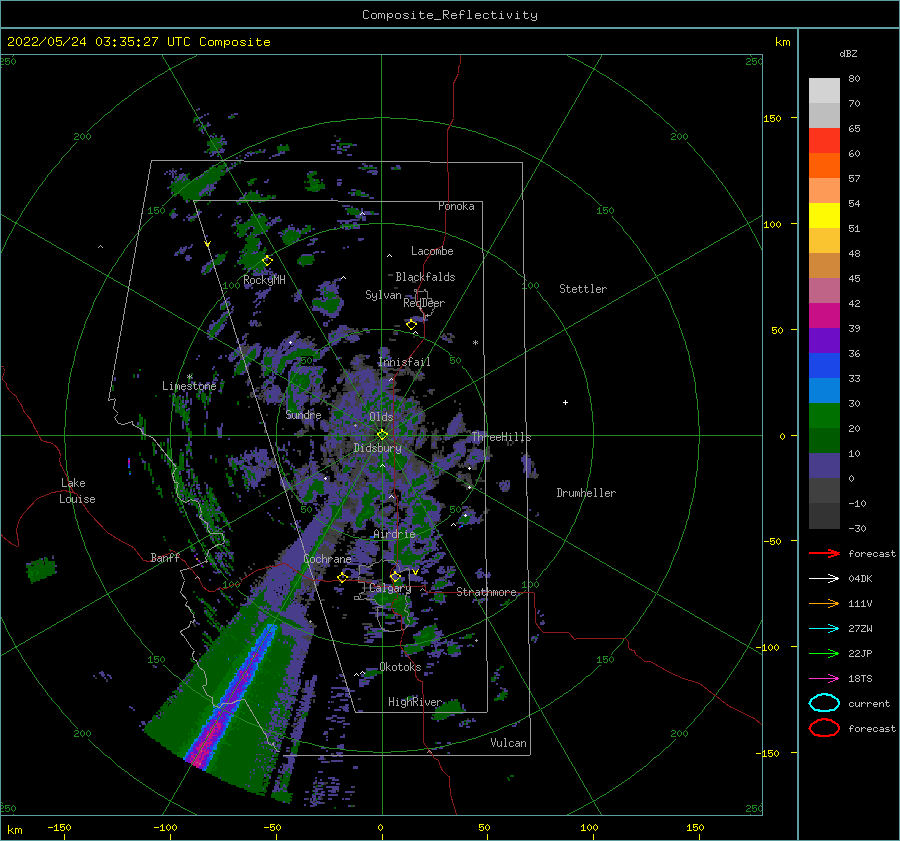Click the cyan 27ZW arrow in the legend
900x841 pixels.
click(824, 629)
